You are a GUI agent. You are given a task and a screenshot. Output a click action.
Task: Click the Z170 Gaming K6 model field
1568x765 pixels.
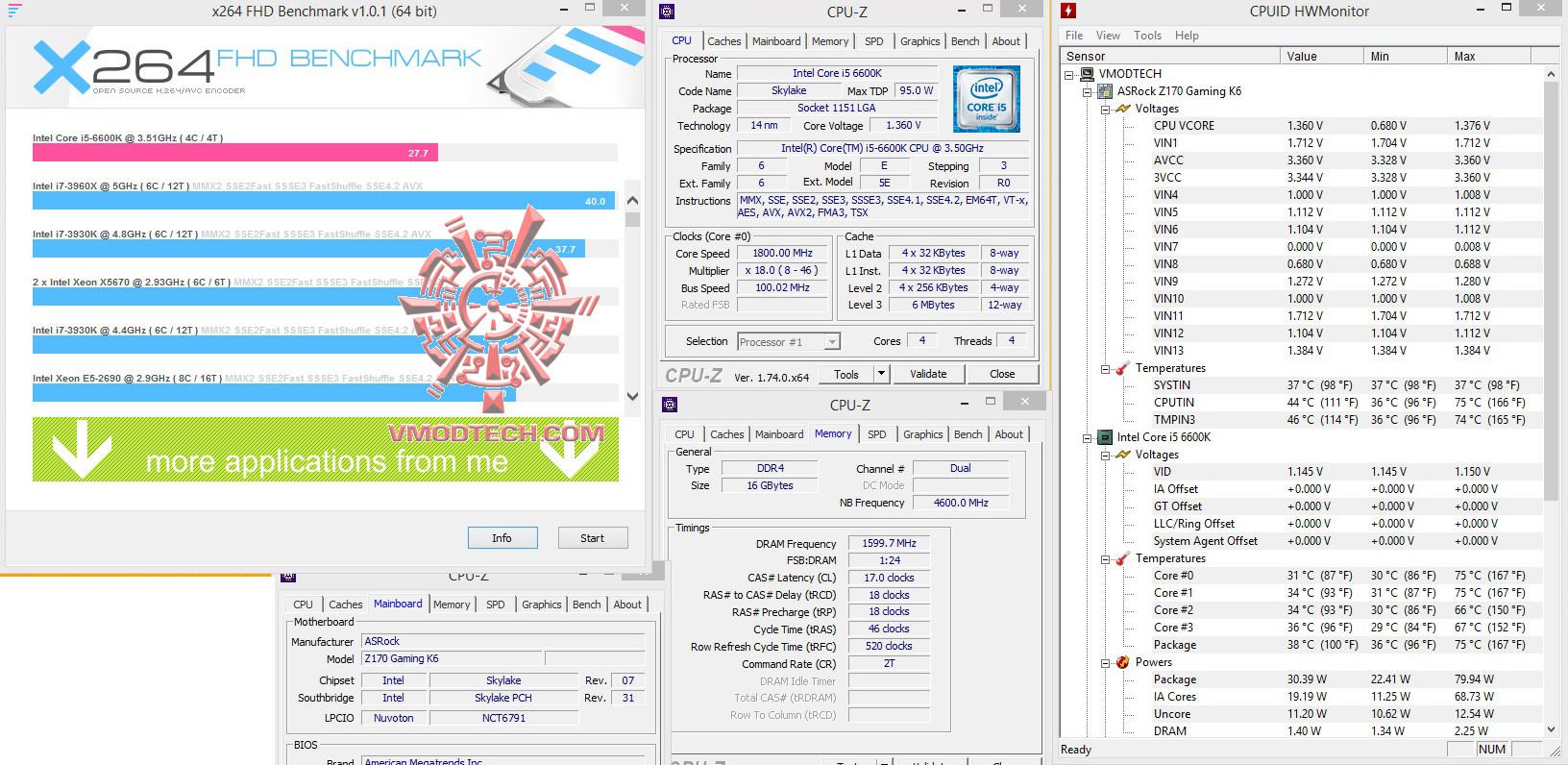pos(452,658)
